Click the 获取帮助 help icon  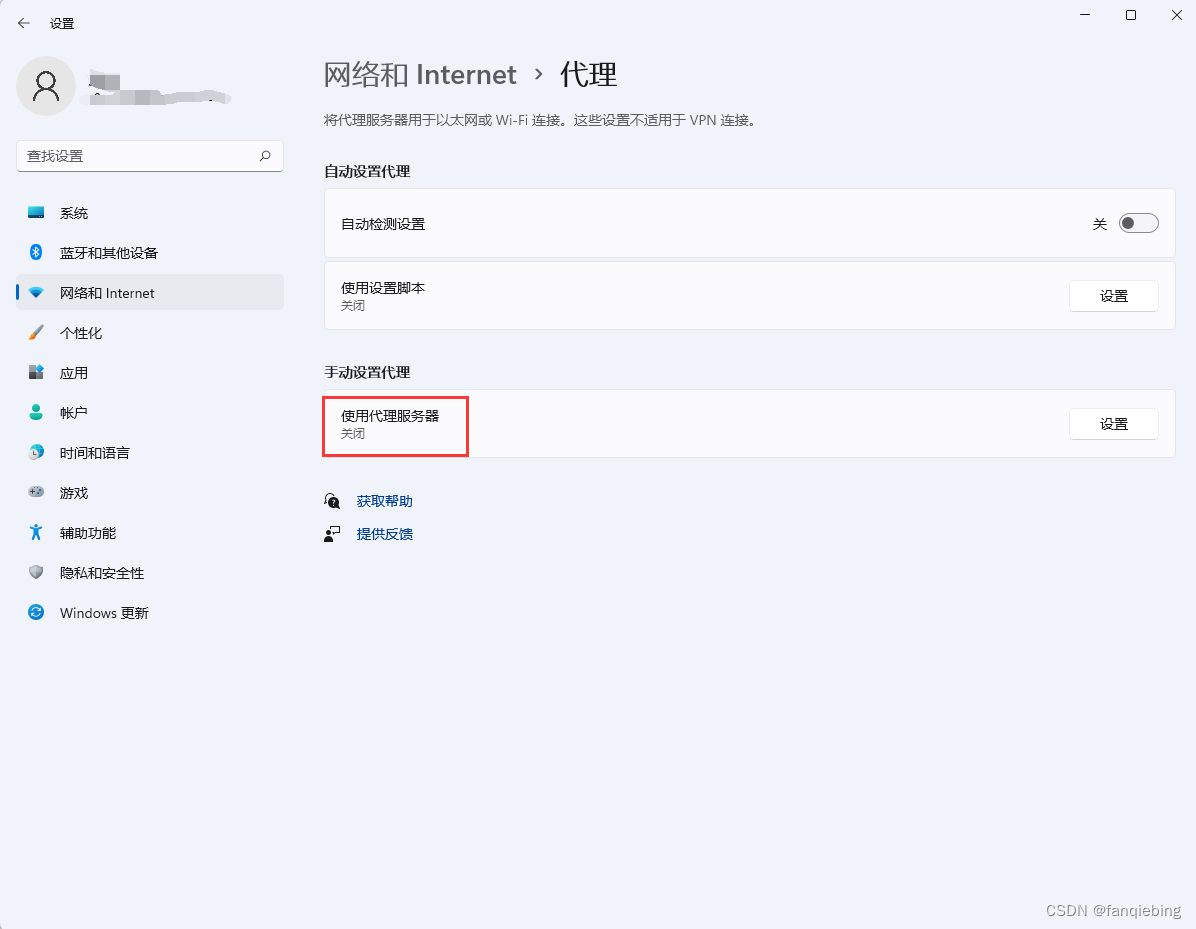[332, 500]
